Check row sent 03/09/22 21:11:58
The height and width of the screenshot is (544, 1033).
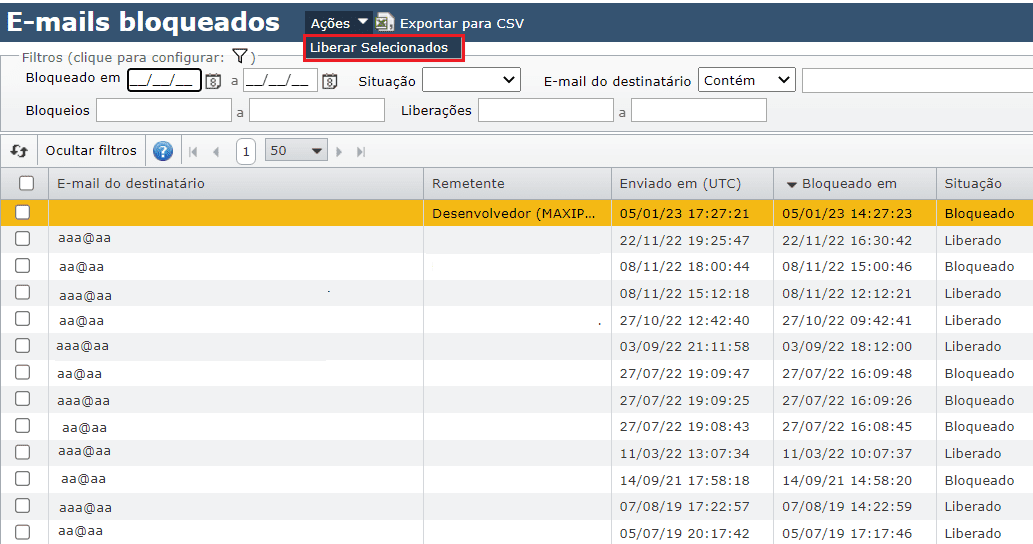coord(22,345)
